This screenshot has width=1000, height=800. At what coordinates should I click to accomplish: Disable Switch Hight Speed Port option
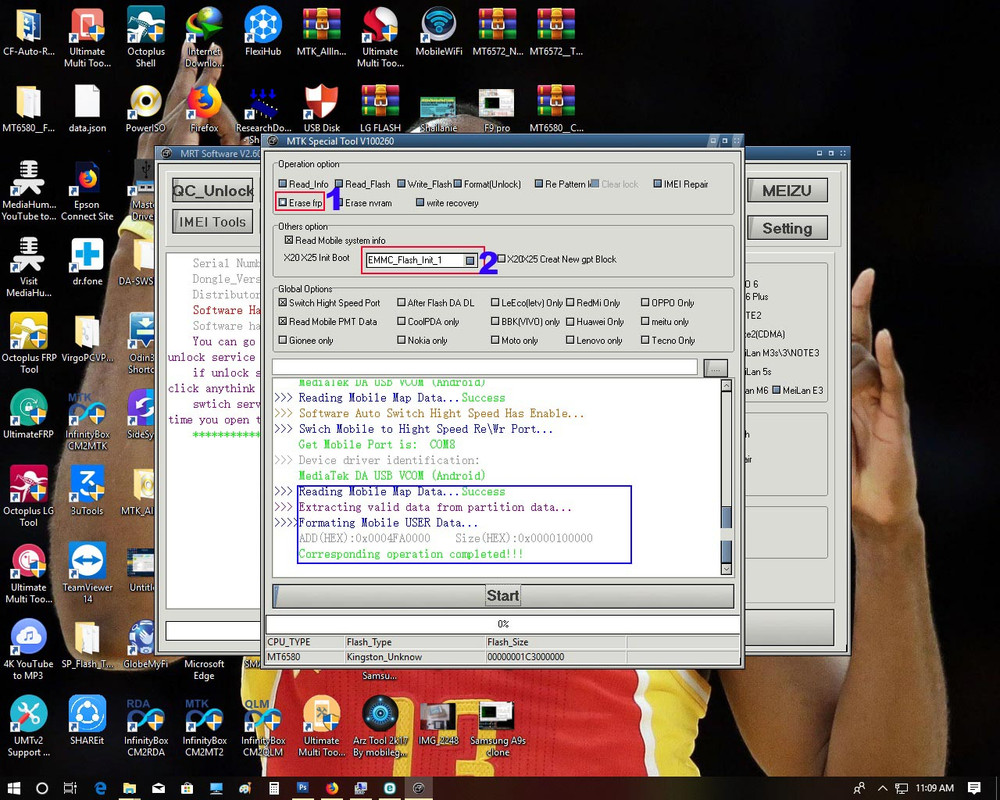pos(283,303)
